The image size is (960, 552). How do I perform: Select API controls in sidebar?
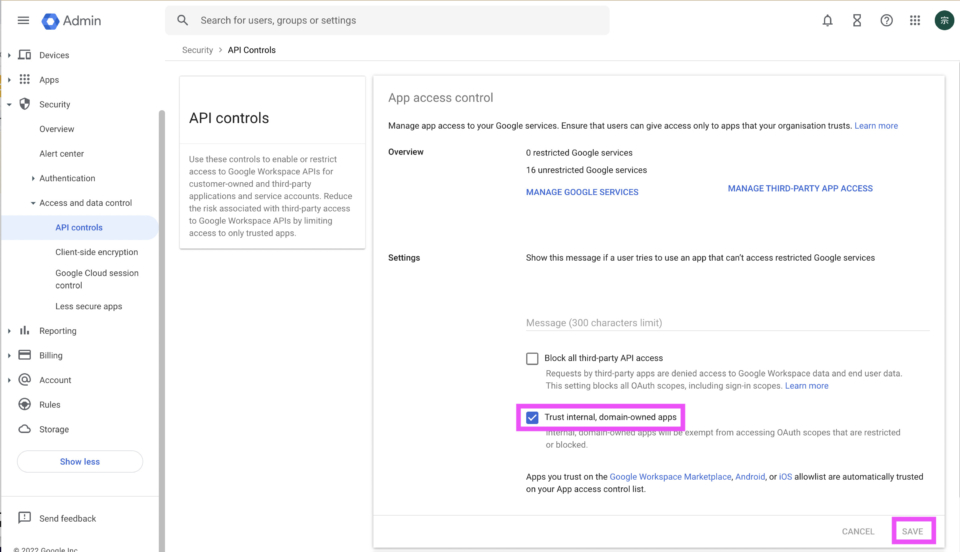tap(79, 227)
